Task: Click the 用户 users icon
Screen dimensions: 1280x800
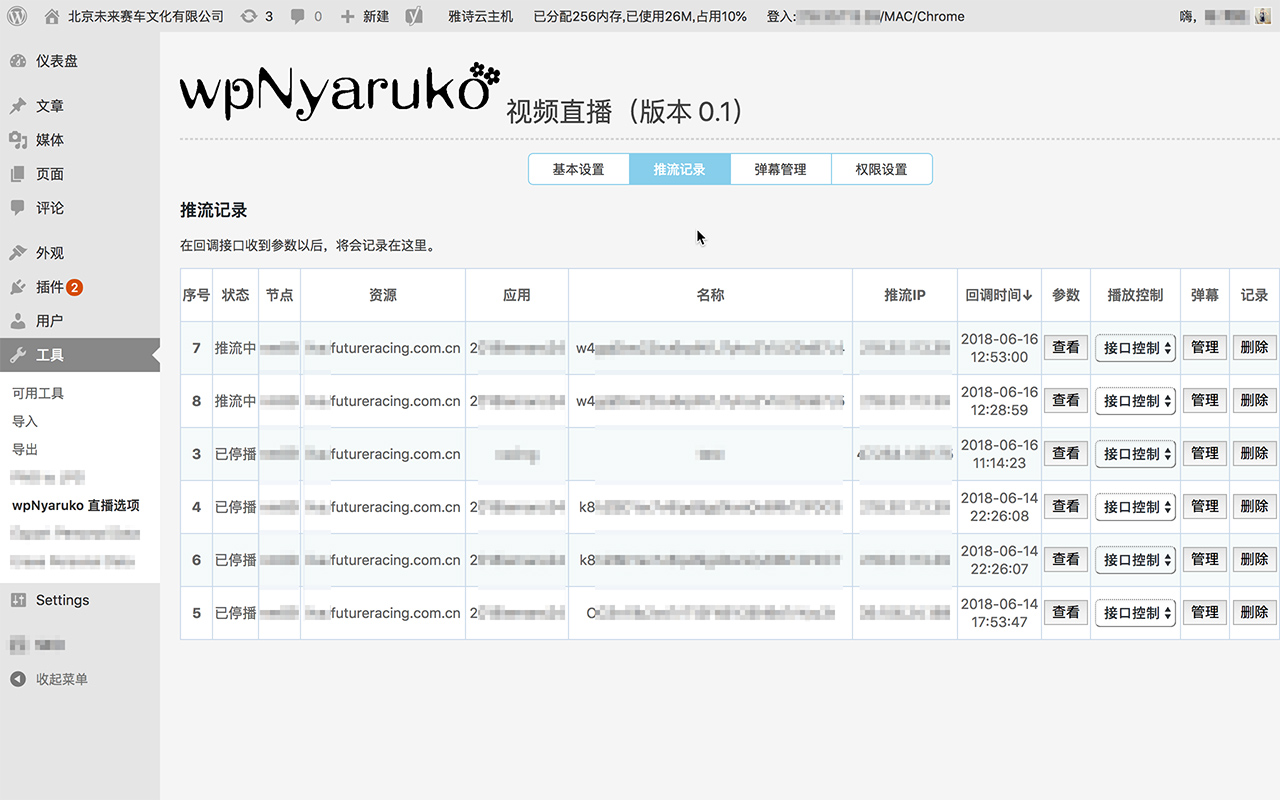Action: click(18, 321)
